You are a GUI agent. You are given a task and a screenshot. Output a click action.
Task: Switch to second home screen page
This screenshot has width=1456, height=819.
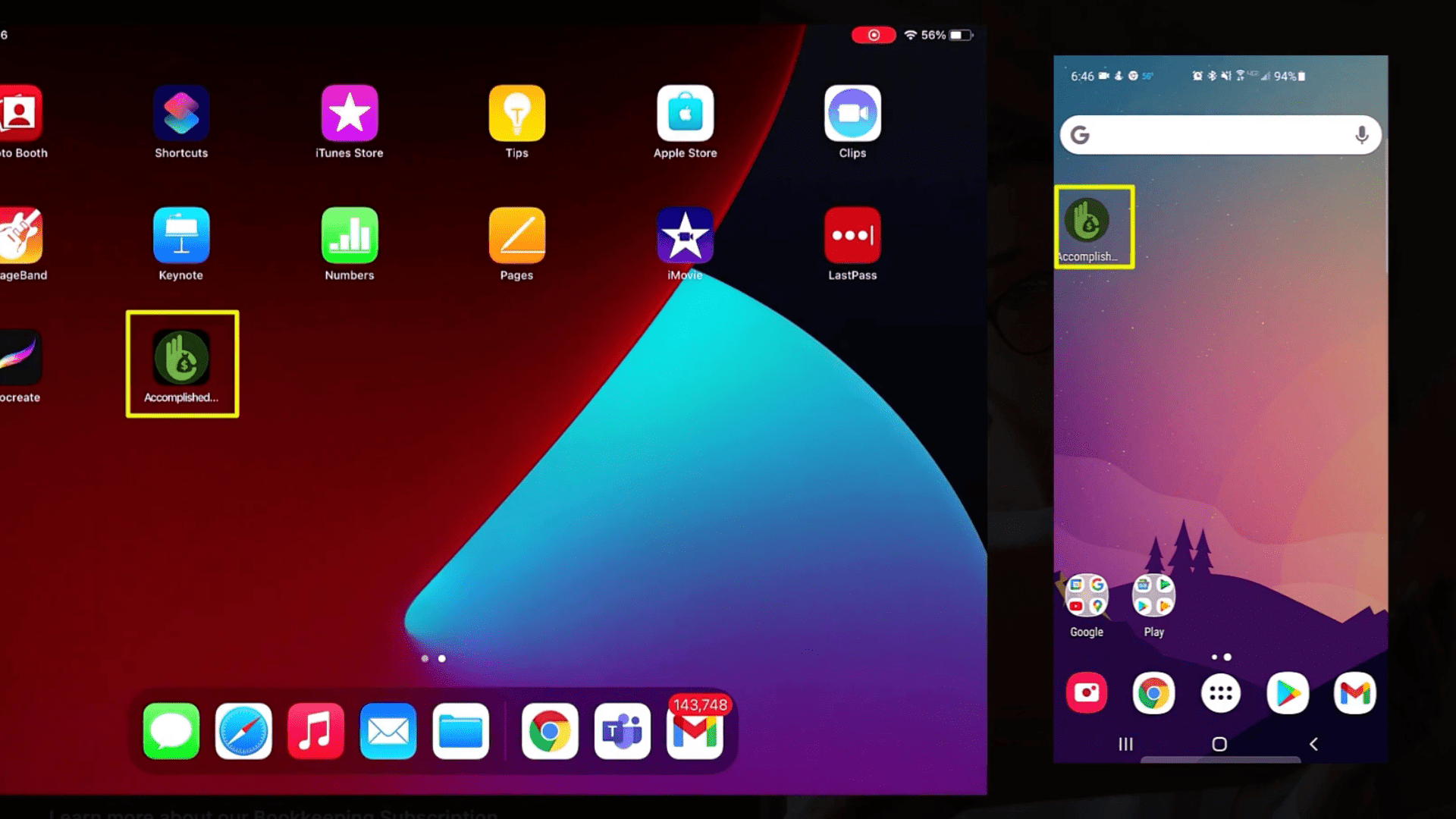click(x=441, y=657)
